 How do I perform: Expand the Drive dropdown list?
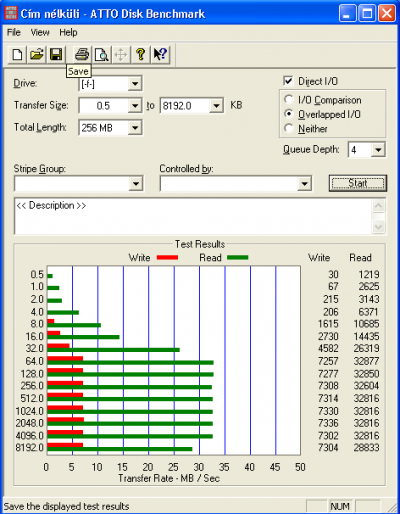tap(135, 84)
